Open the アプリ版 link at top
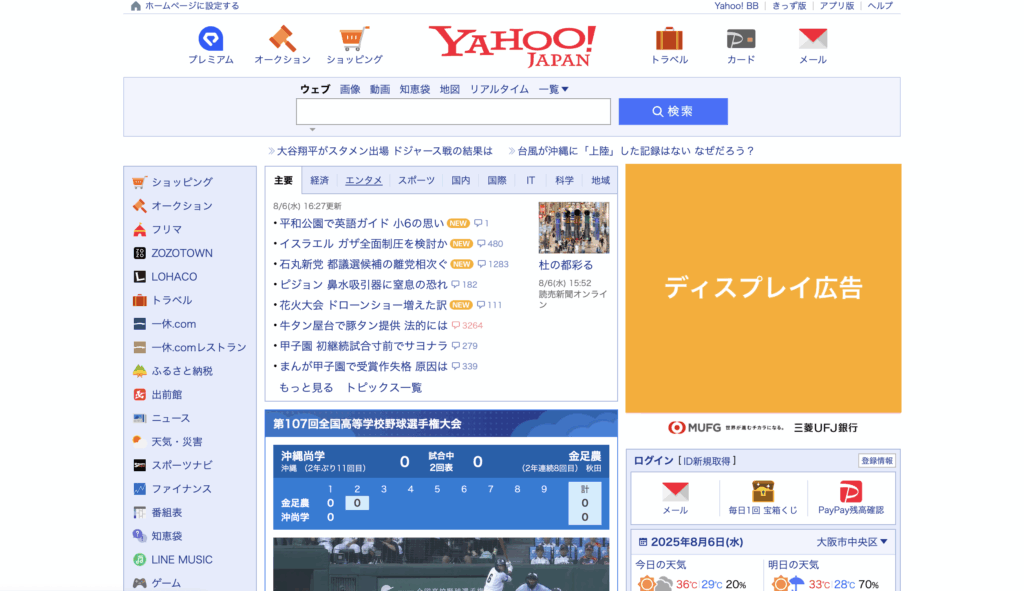The height and width of the screenshot is (591, 1024). click(x=837, y=6)
